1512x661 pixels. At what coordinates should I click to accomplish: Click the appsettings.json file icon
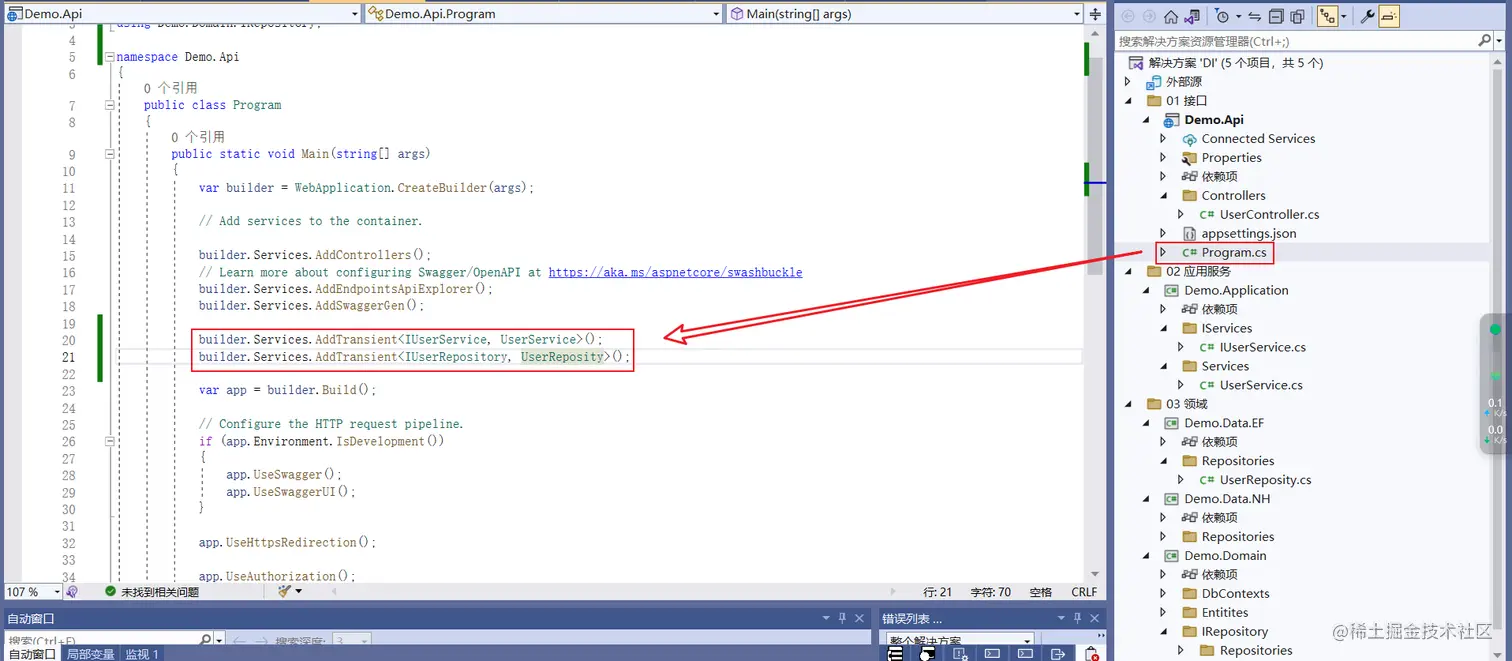click(x=1190, y=234)
